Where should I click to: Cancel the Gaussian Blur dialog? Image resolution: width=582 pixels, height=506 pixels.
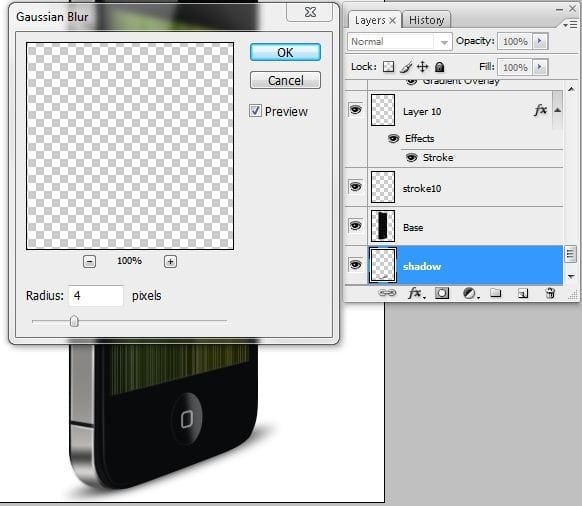tap(285, 80)
